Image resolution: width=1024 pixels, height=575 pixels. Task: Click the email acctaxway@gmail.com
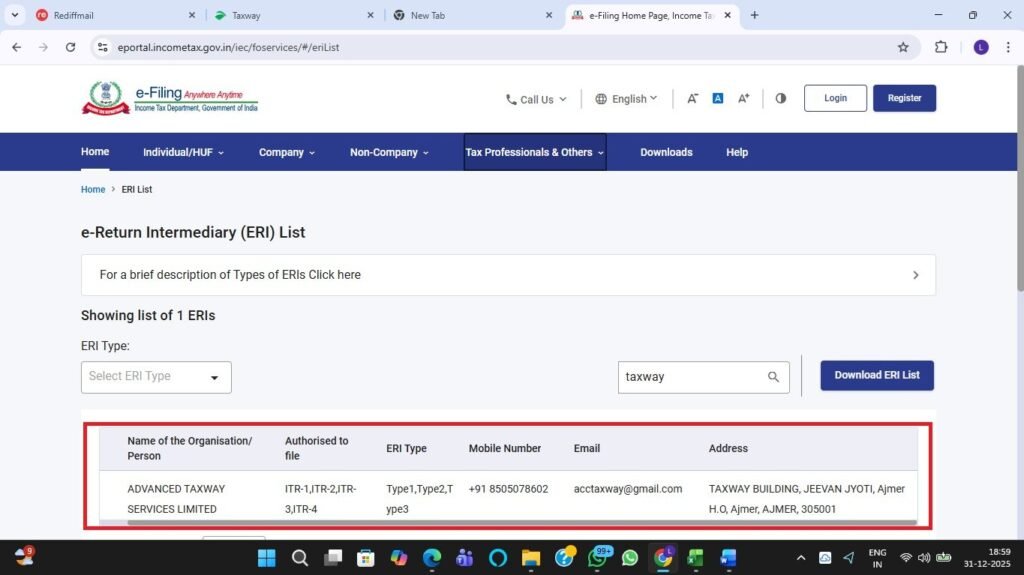628,489
